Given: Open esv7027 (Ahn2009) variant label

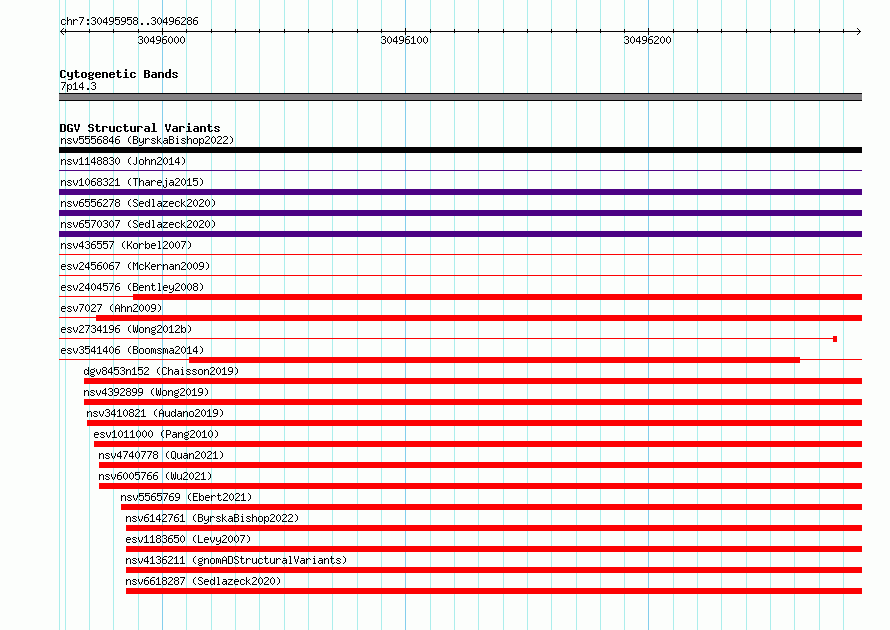Looking at the screenshot, I should click(111, 308).
